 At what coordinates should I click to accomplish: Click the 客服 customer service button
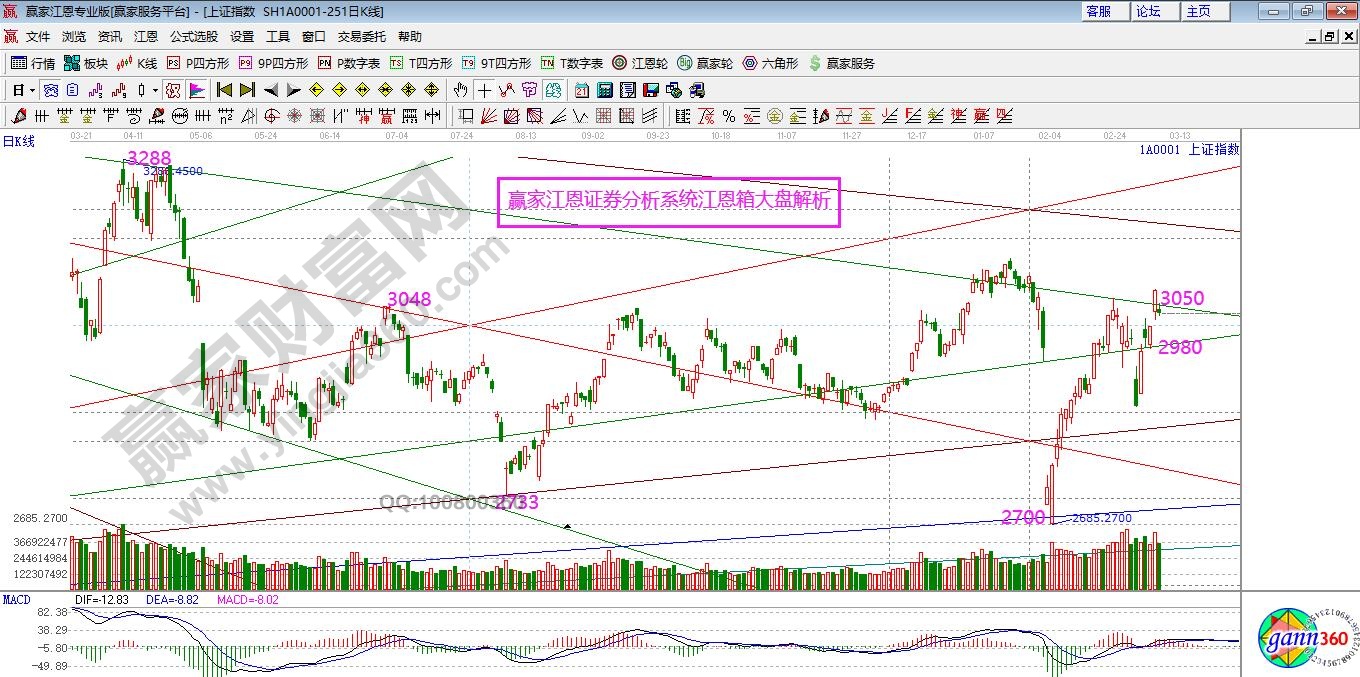point(1098,11)
